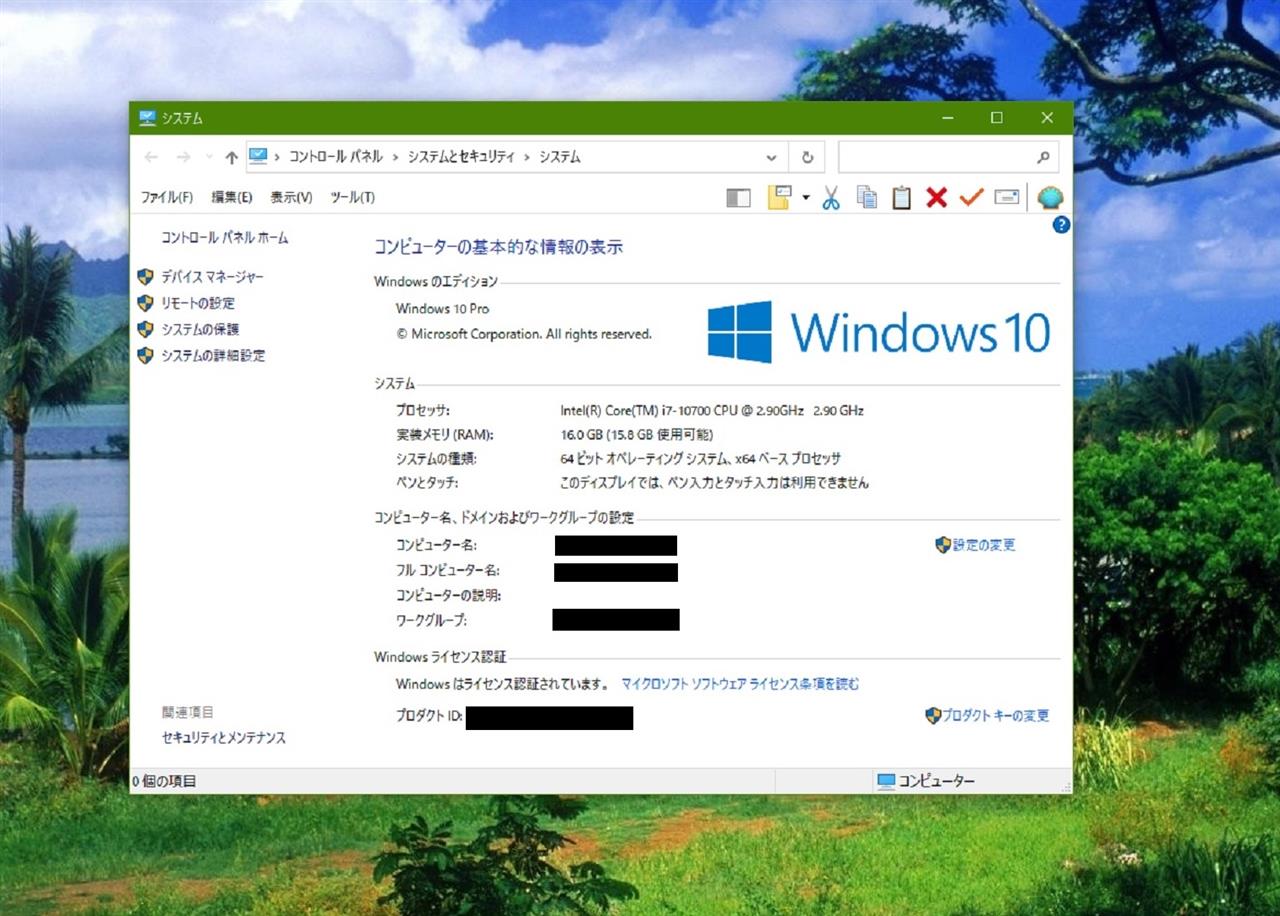Open the 表示(V) menu
Image resolution: width=1280 pixels, height=916 pixels.
point(291,198)
